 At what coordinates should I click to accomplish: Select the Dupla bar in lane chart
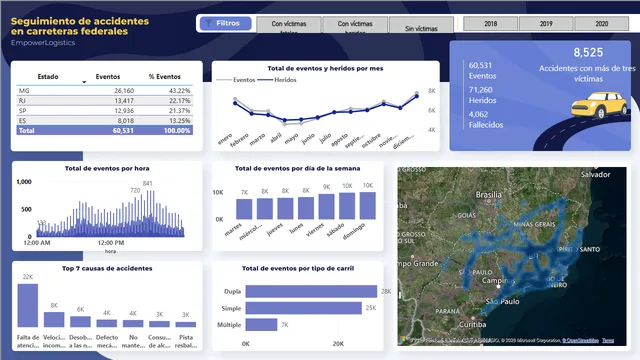(x=311, y=291)
